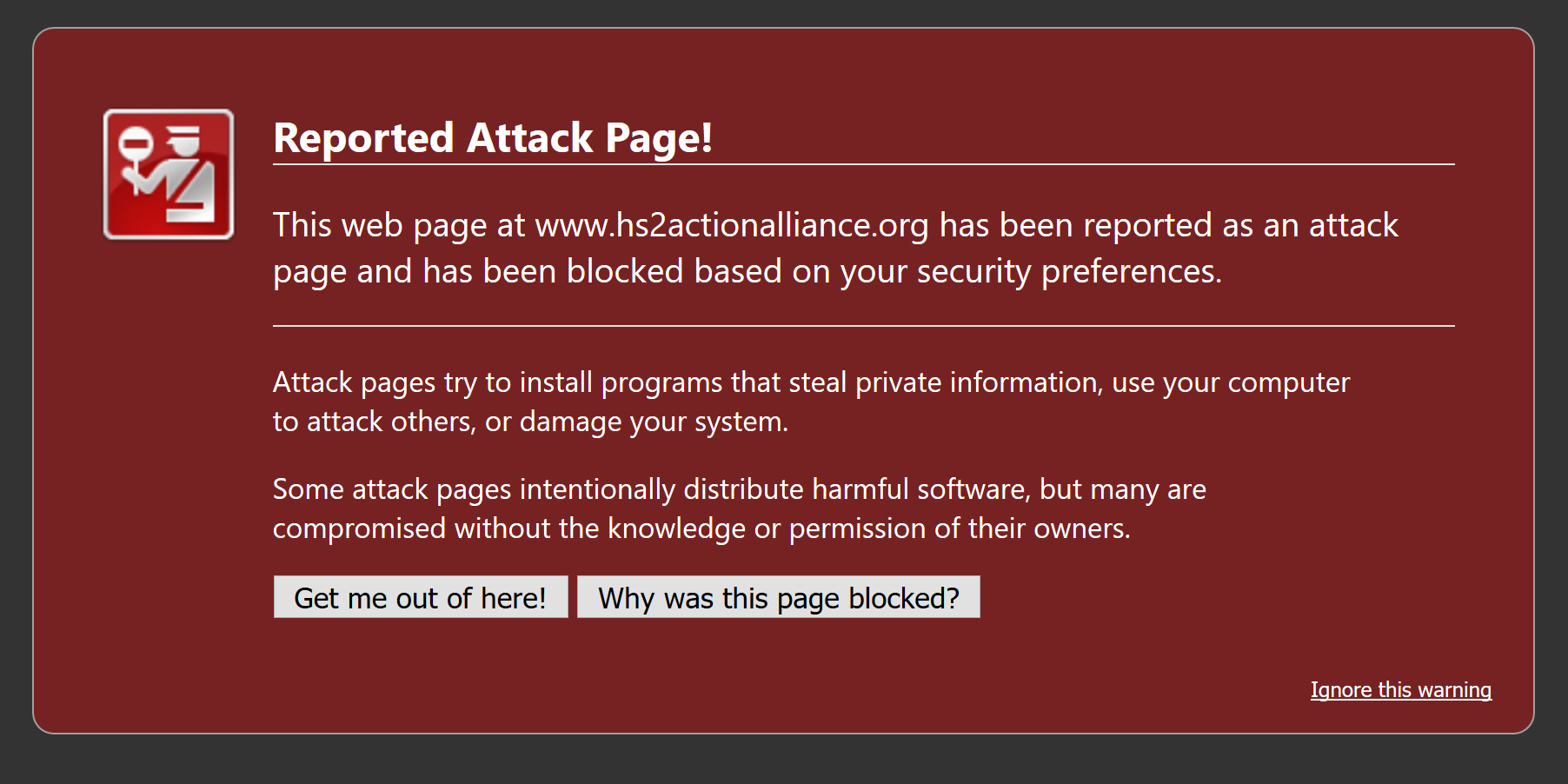1568x784 pixels.
Task: Open "Why was this page blocked?" explanation
Action: [x=778, y=597]
